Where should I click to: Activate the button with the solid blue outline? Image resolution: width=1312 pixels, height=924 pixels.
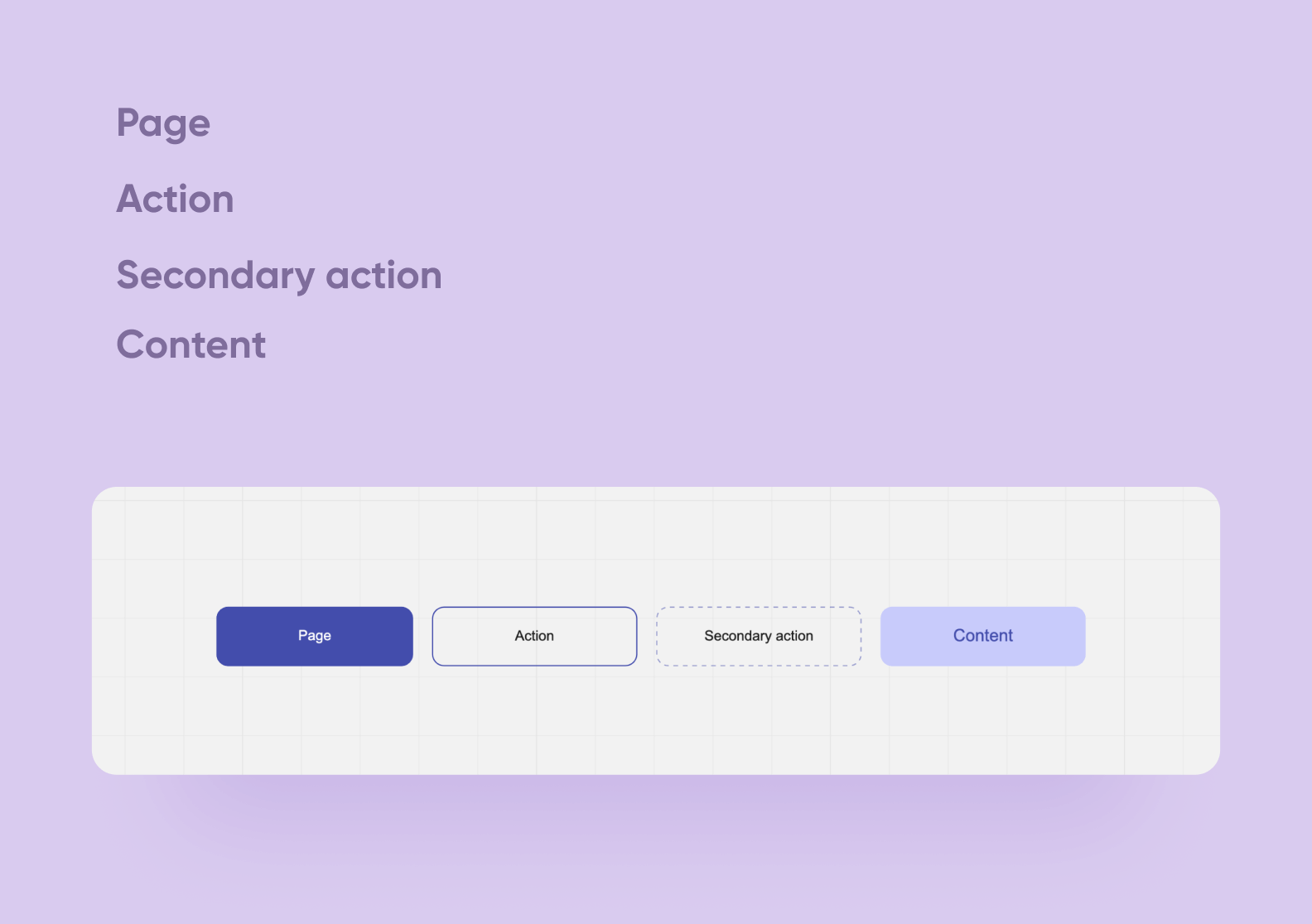[534, 636]
